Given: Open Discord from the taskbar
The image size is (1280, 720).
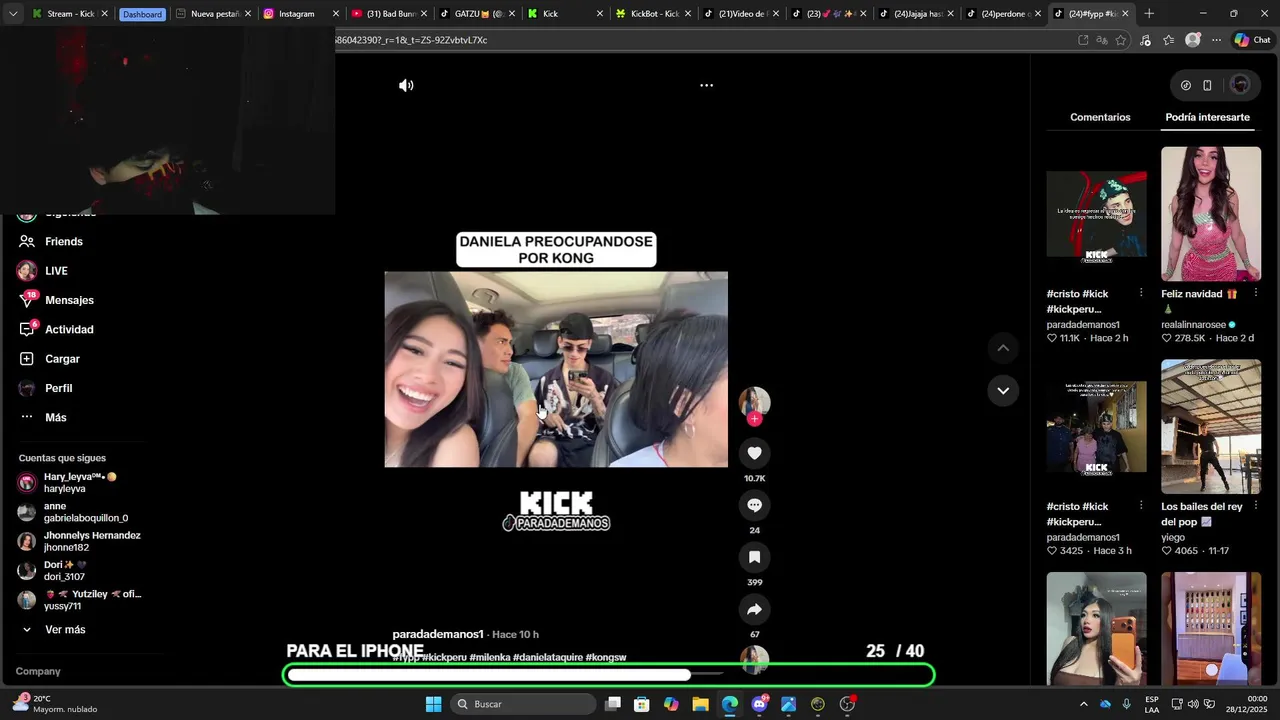Looking at the screenshot, I should 759,704.
